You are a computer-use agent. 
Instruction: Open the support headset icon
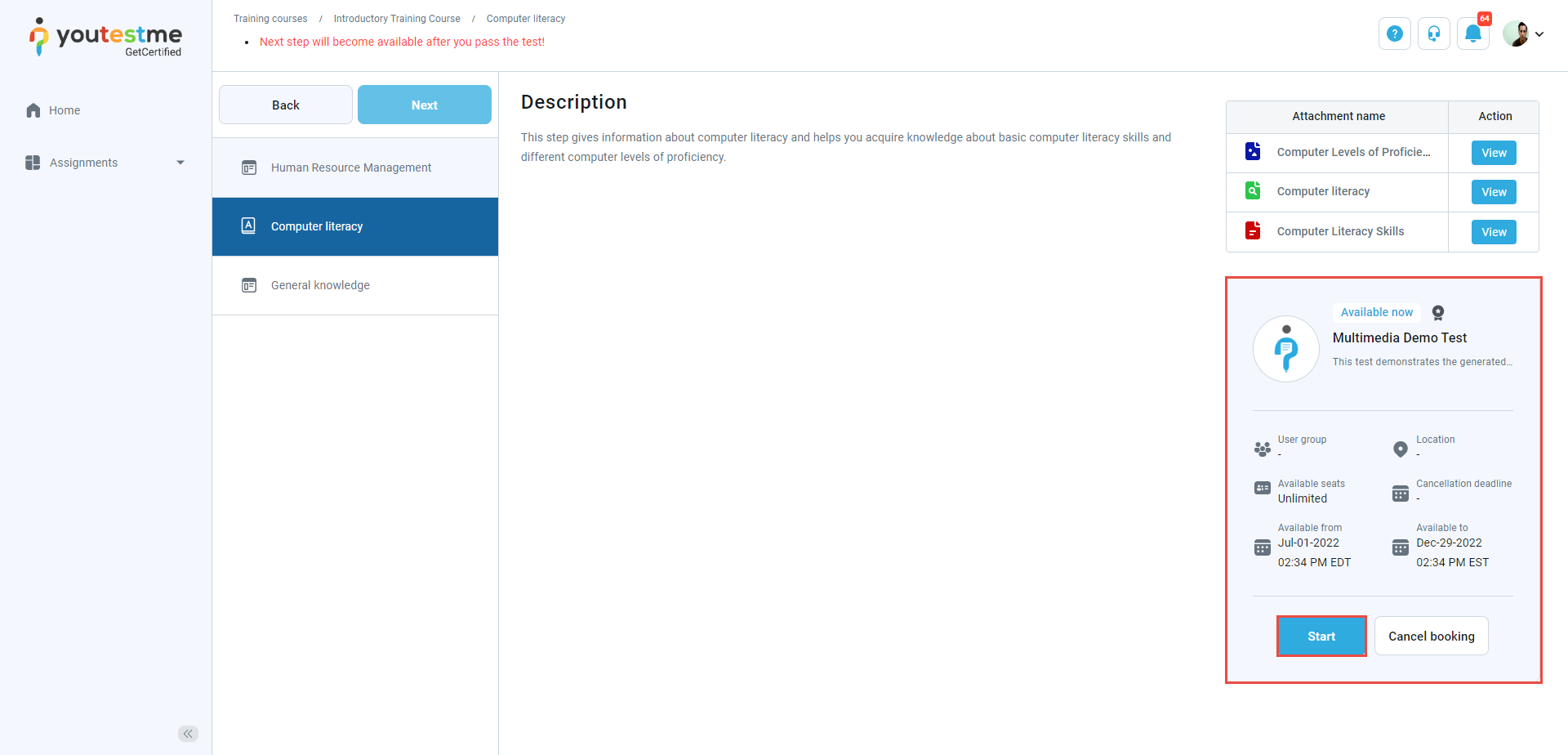coord(1434,34)
